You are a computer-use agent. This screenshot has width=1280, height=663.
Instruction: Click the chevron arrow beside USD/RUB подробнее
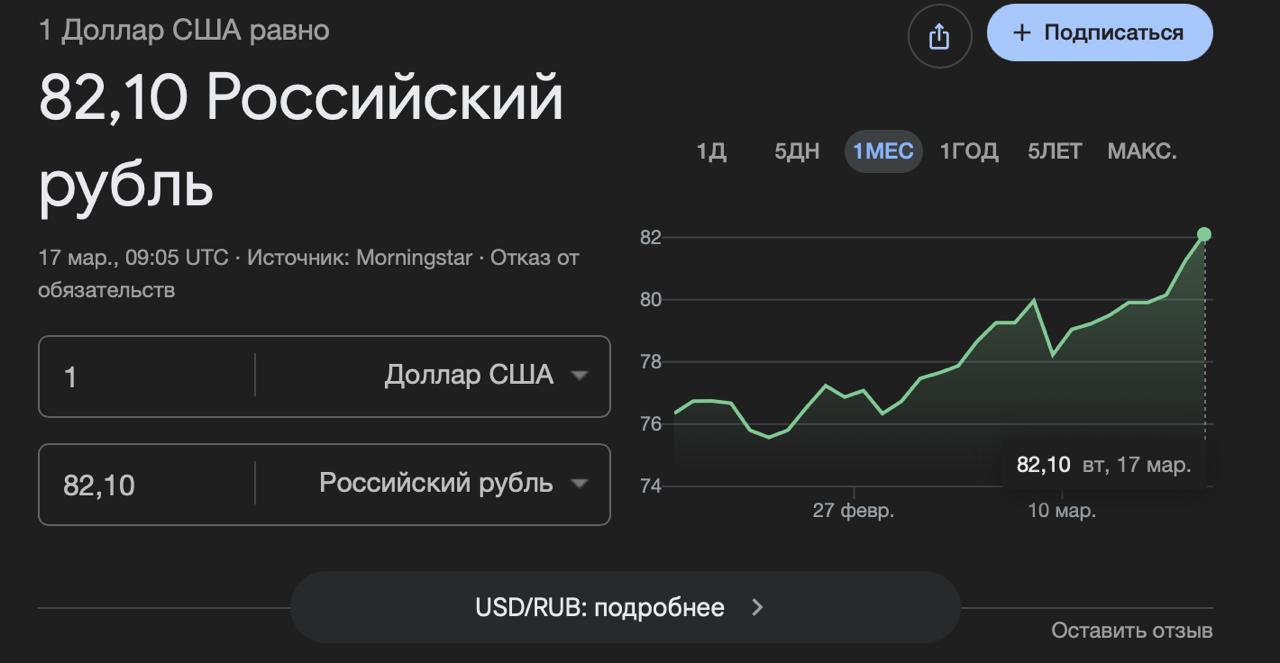(x=757, y=607)
